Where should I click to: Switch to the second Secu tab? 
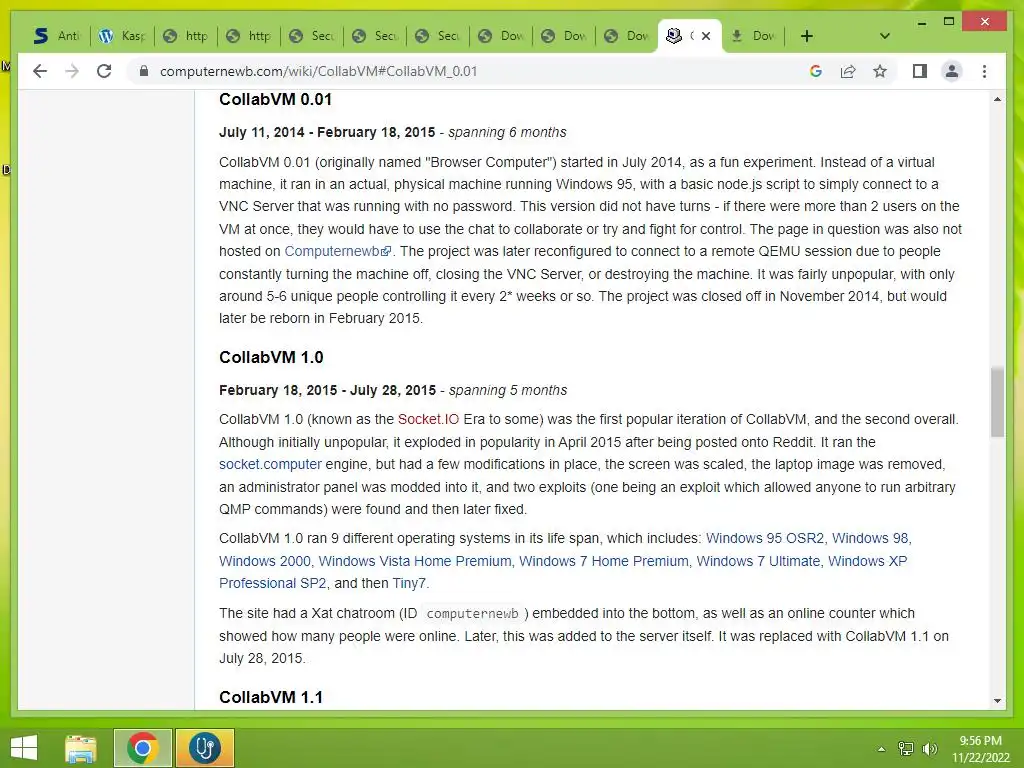coord(375,36)
